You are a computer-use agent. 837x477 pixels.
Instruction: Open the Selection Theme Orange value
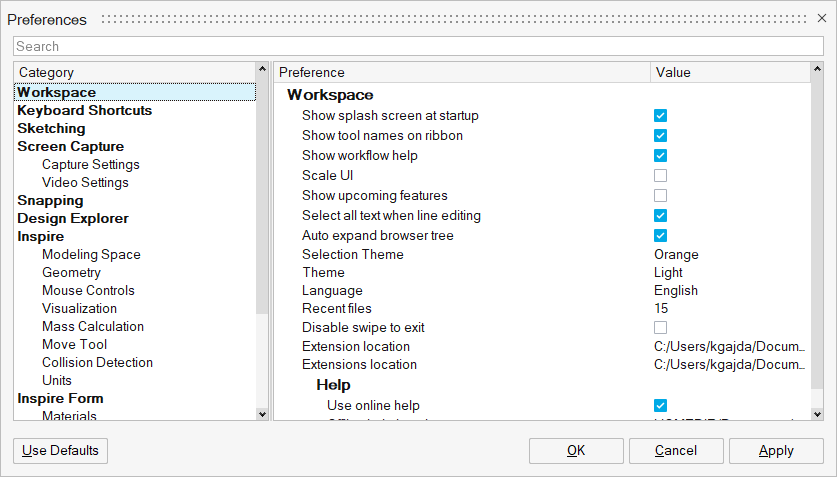(676, 255)
